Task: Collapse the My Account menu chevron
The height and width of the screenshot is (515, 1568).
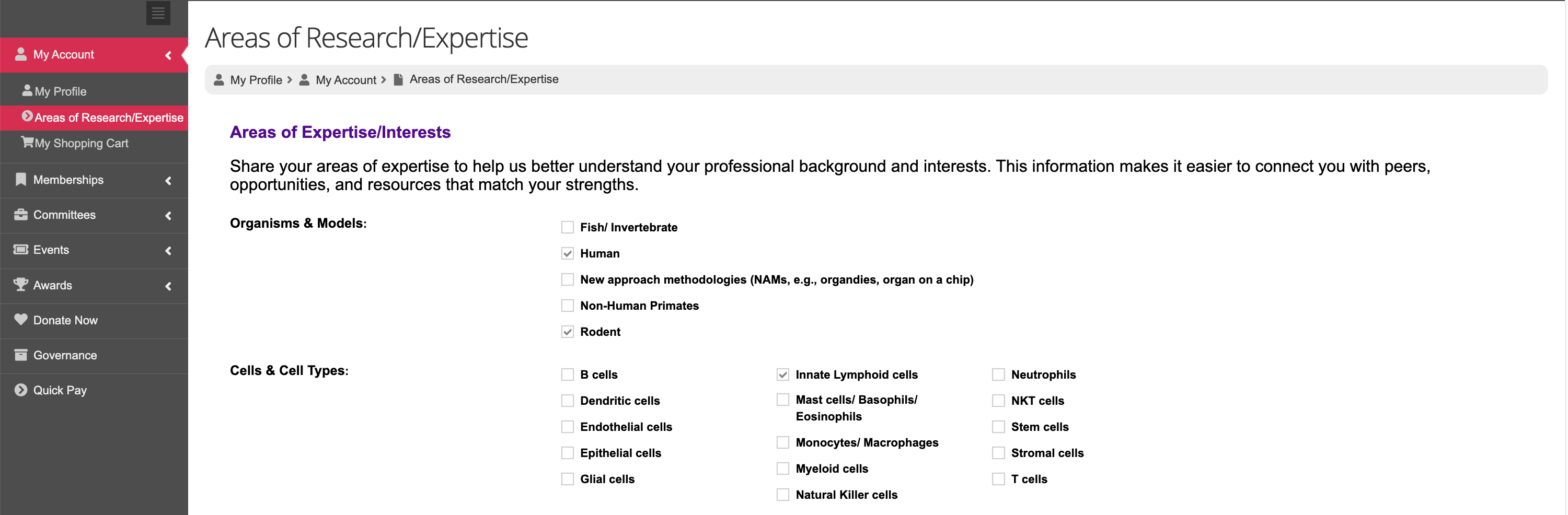Action: 168,55
